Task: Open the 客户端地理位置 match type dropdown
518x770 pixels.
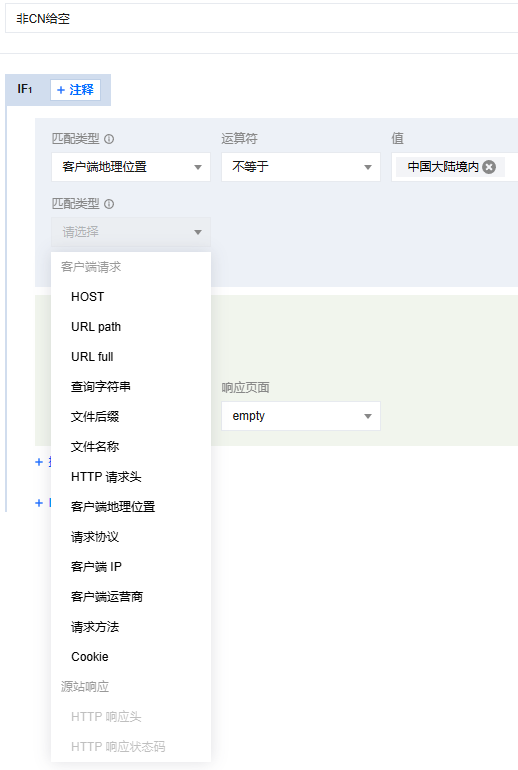Action: point(131,167)
